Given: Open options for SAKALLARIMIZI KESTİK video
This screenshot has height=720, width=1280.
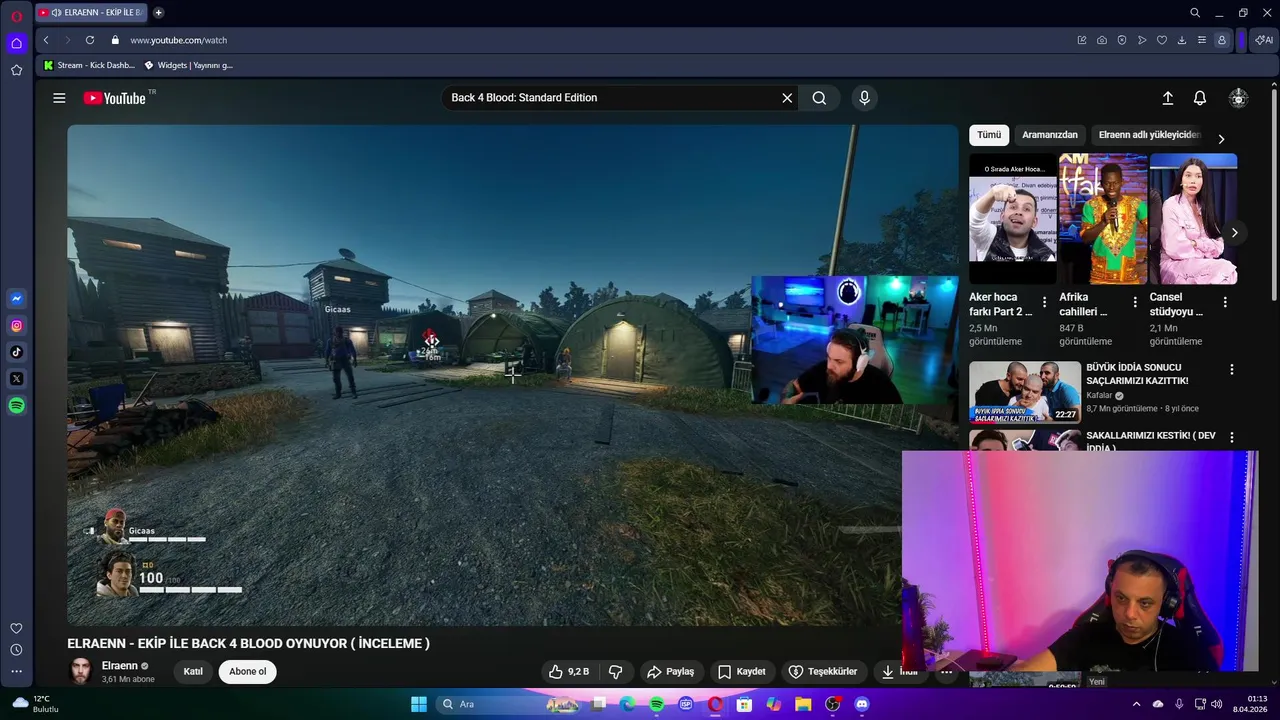Looking at the screenshot, I should coord(1231,438).
